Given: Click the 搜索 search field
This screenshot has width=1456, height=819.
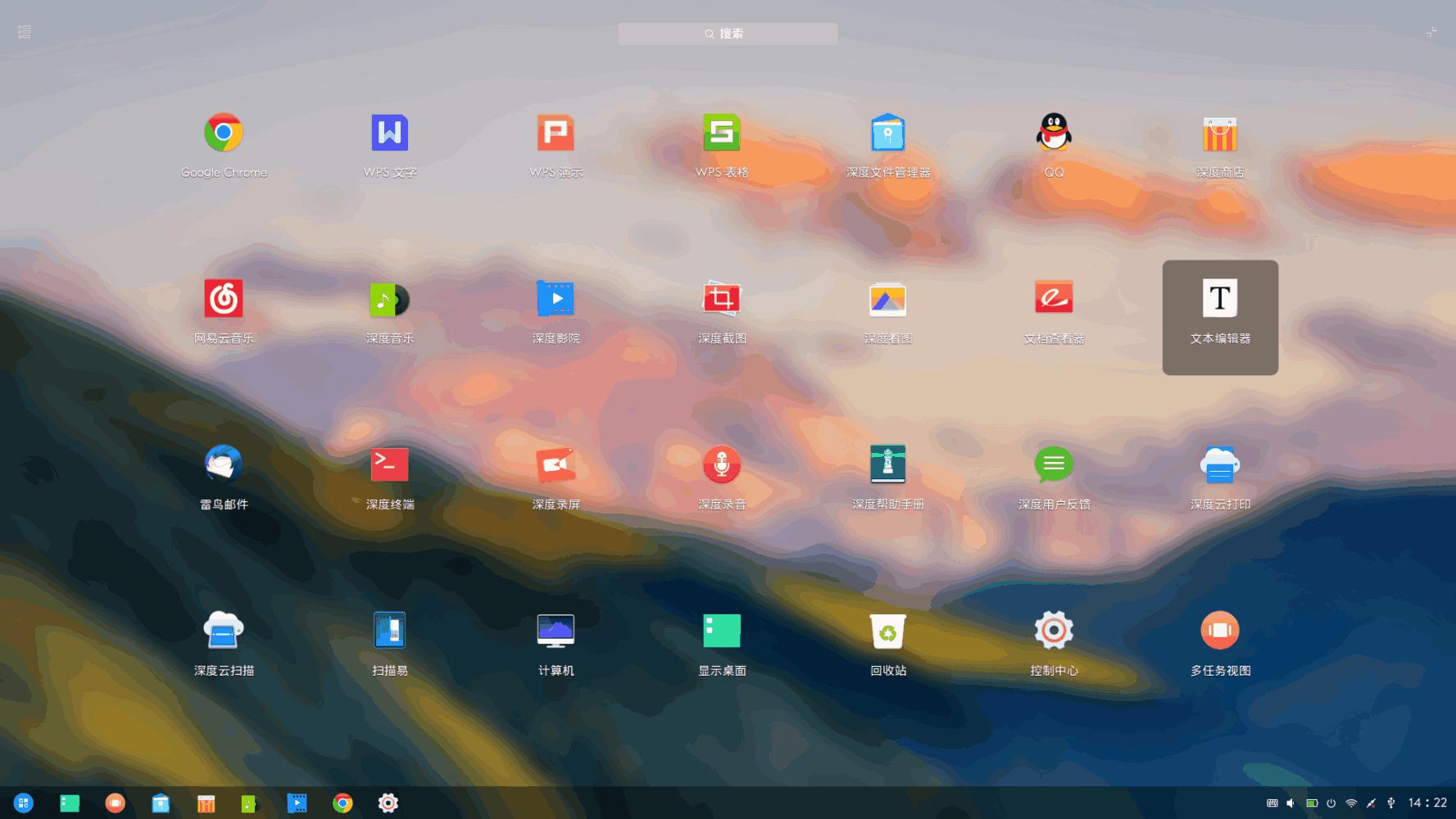Looking at the screenshot, I should [x=728, y=34].
